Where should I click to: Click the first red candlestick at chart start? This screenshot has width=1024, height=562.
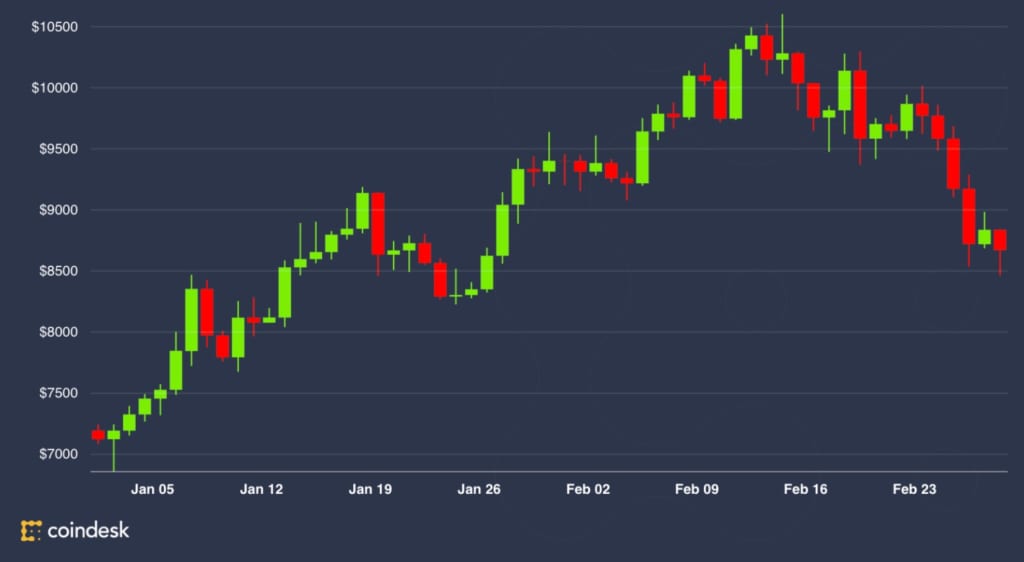98,434
